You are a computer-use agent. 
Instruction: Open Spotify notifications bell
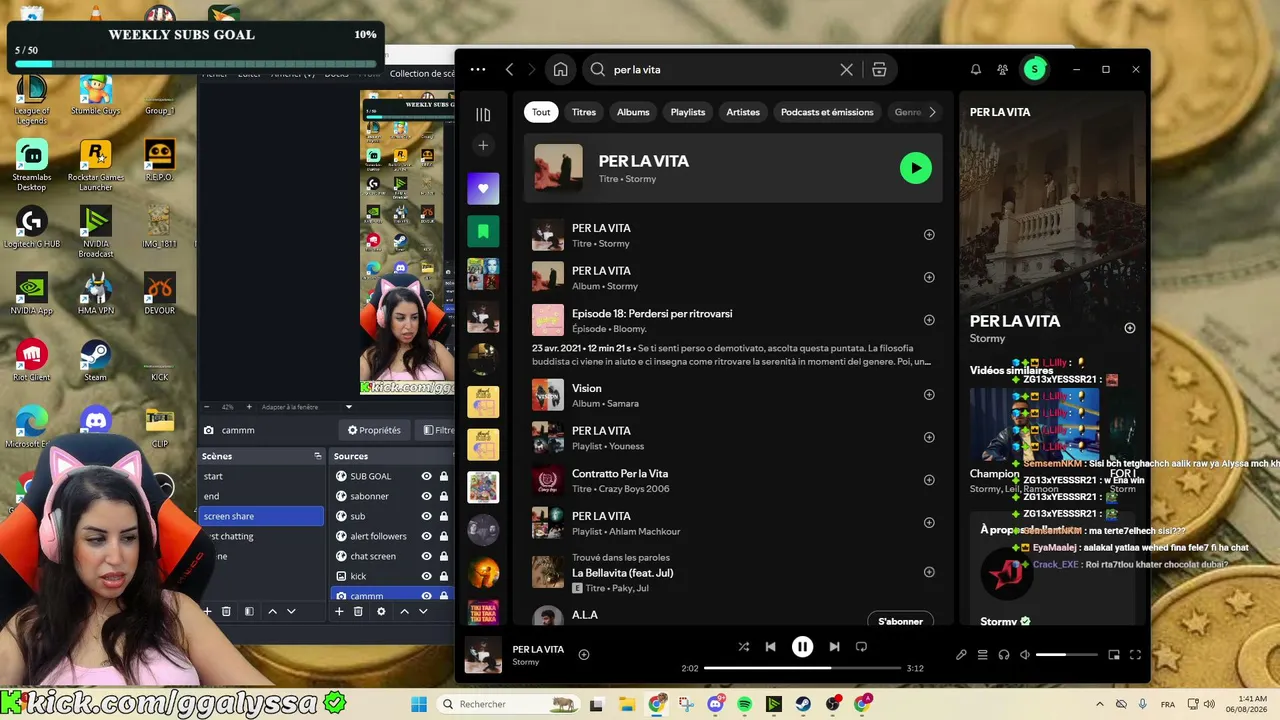(x=976, y=70)
